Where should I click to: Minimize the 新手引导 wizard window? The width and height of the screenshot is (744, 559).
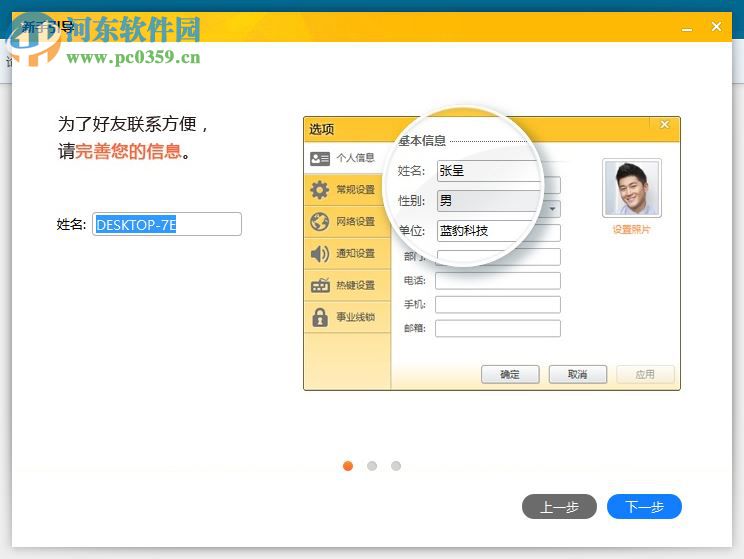click(x=687, y=28)
